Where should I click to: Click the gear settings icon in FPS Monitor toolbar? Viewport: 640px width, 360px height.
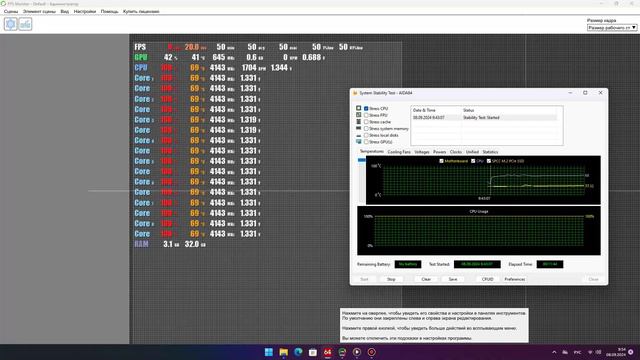[11, 24]
